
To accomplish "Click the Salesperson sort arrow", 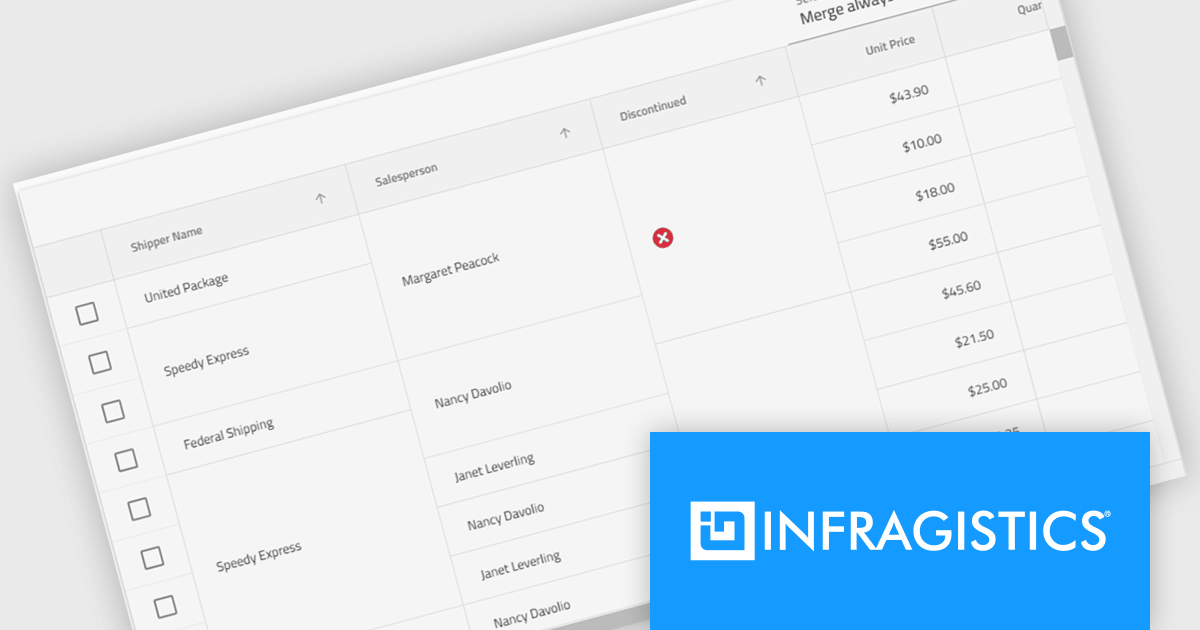I will click(x=565, y=132).
